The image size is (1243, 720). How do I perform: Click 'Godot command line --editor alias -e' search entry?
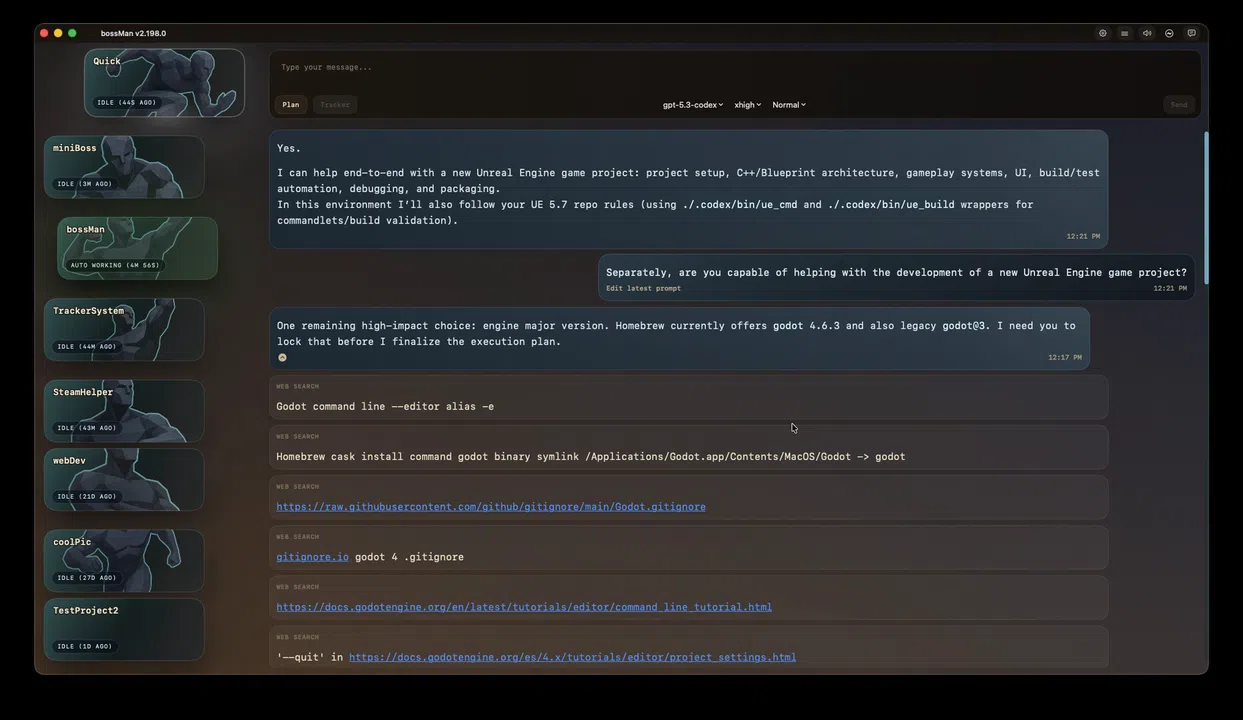[688, 397]
